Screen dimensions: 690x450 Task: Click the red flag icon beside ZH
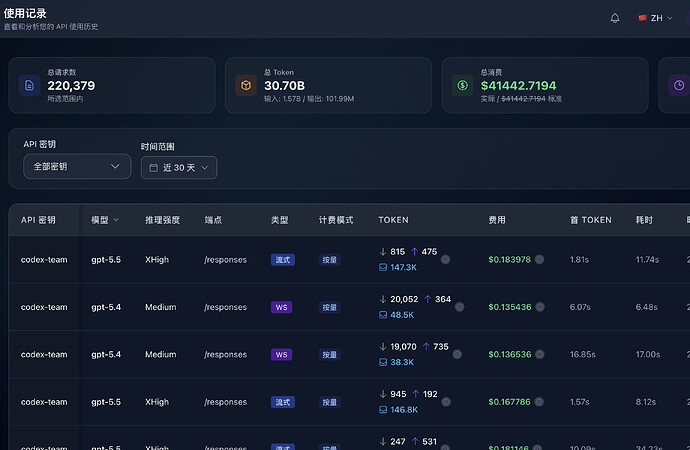(642, 18)
